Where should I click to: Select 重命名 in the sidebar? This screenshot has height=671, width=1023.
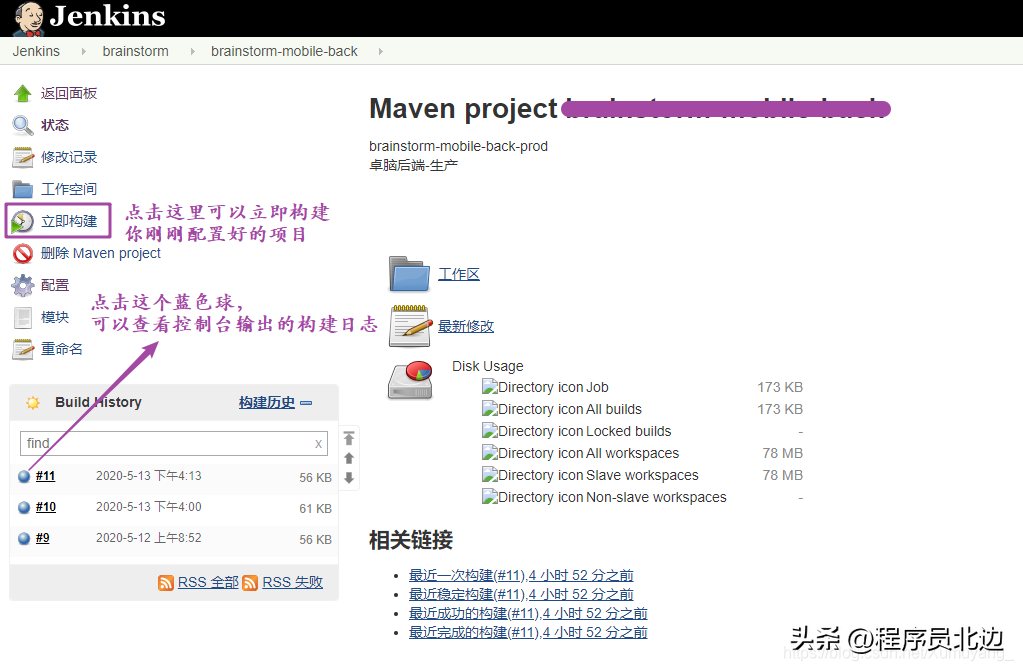[x=62, y=349]
